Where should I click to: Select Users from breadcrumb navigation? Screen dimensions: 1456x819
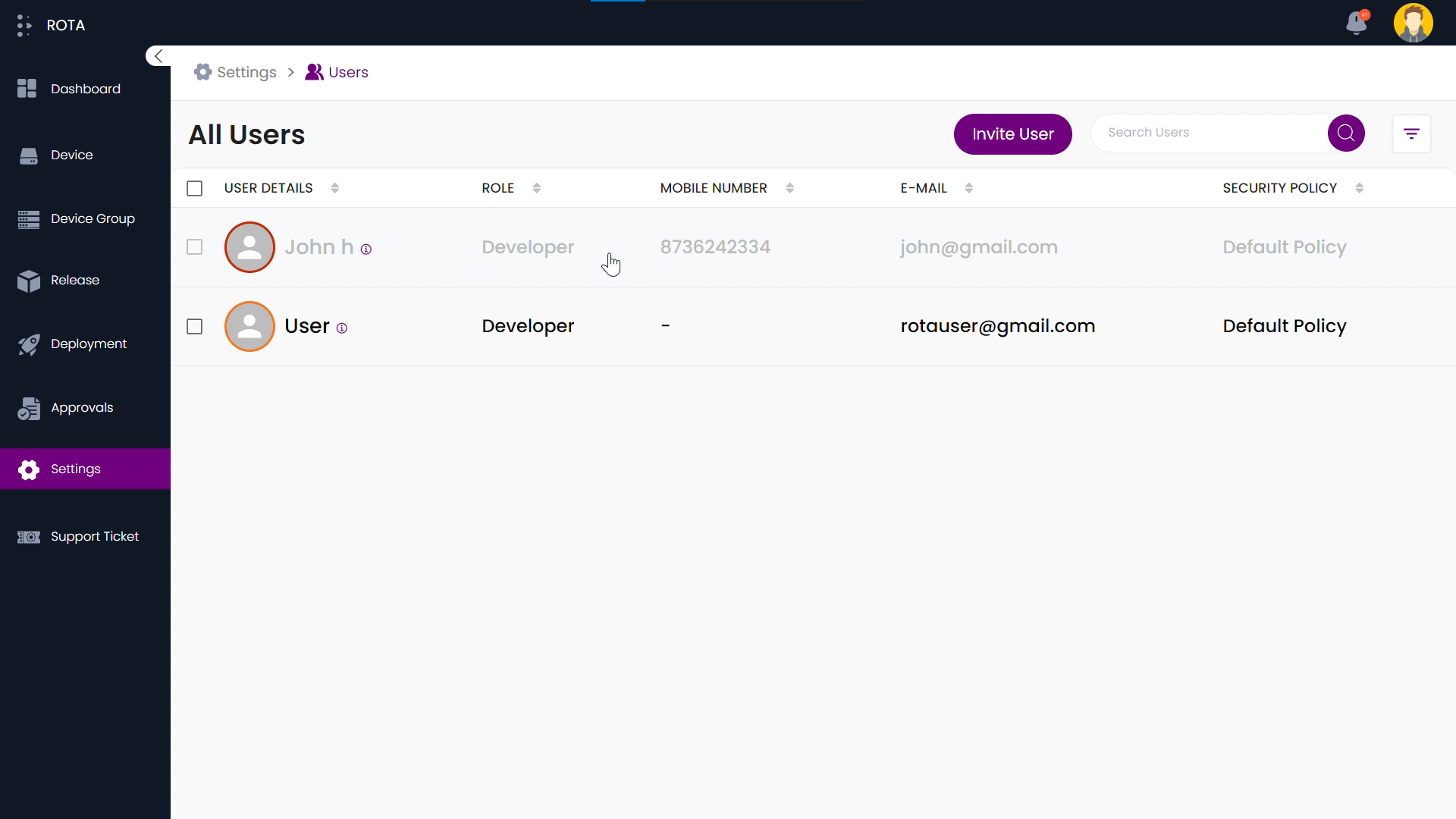347,72
